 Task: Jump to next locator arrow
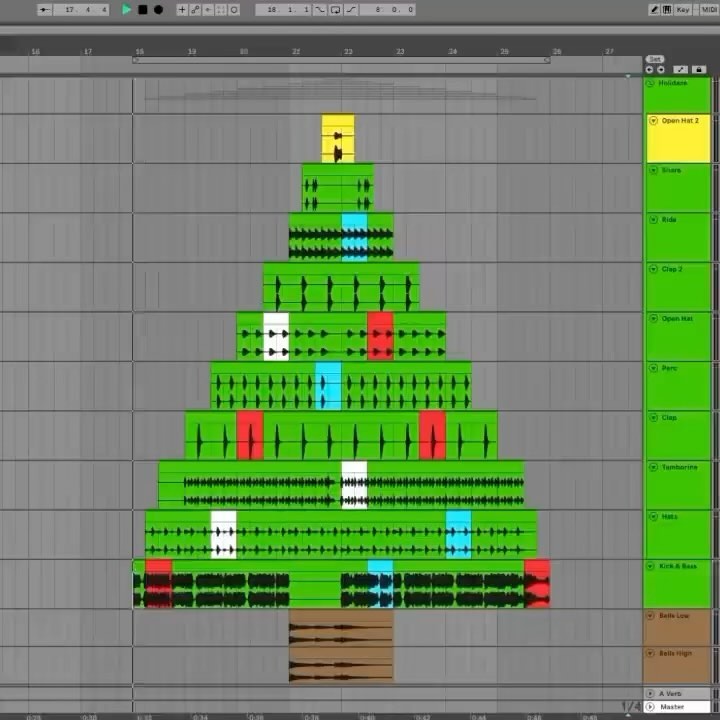click(x=661, y=70)
